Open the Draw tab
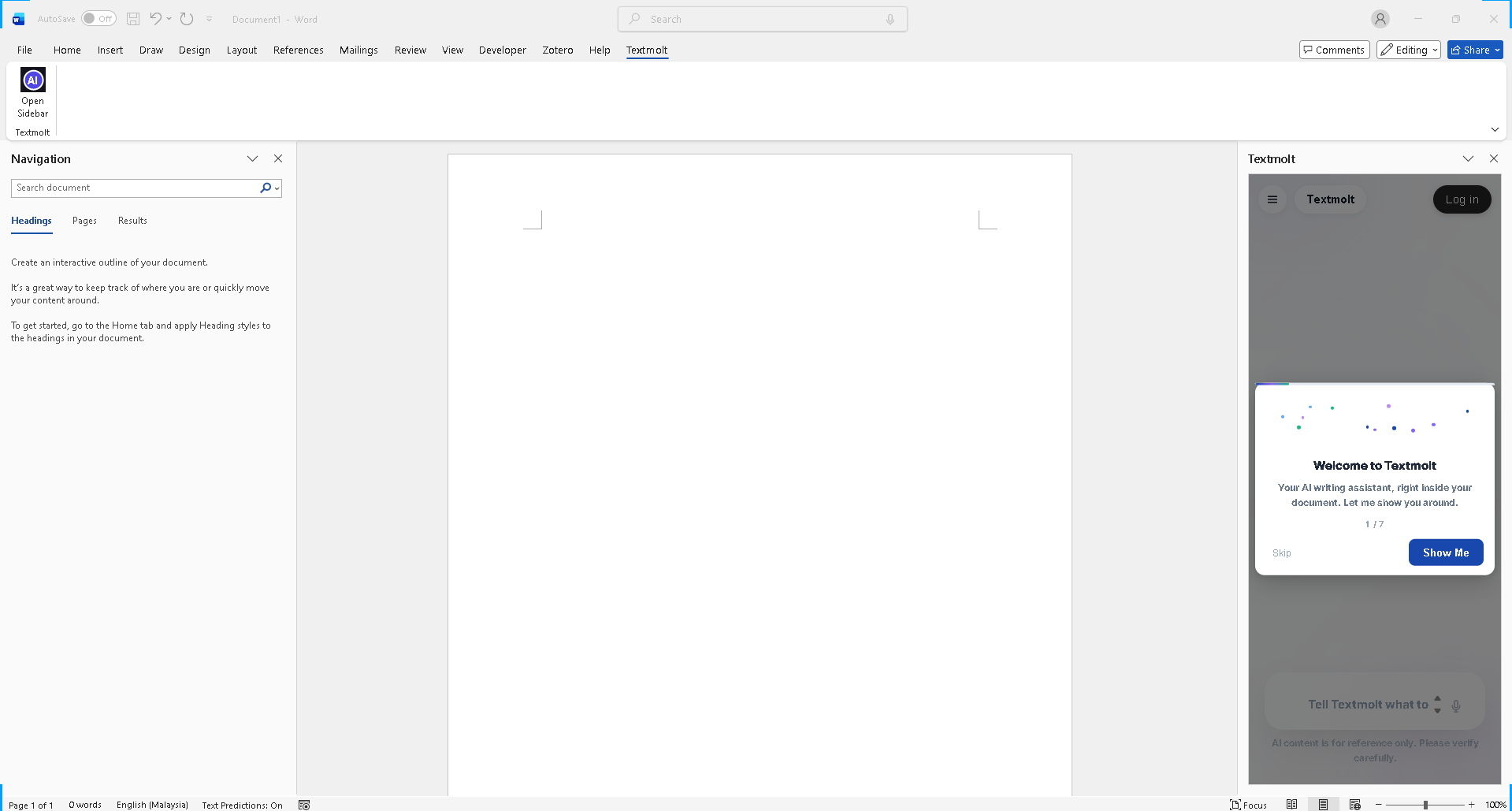1512x811 pixels. [151, 50]
